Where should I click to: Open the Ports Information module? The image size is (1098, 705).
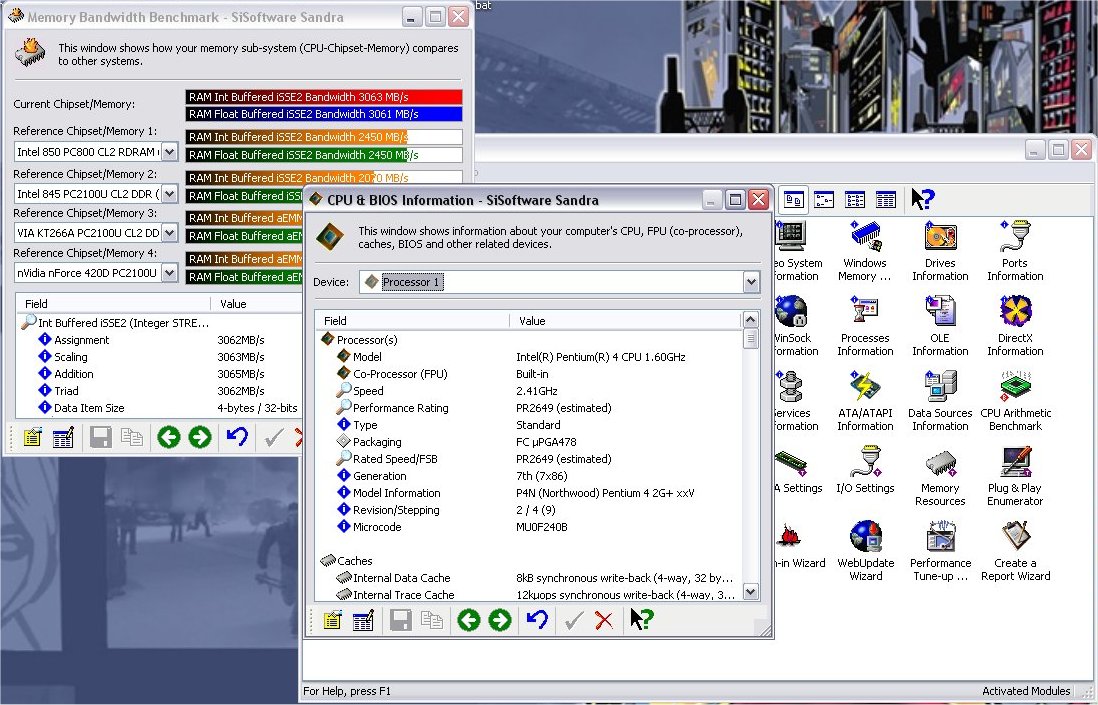pos(1015,251)
